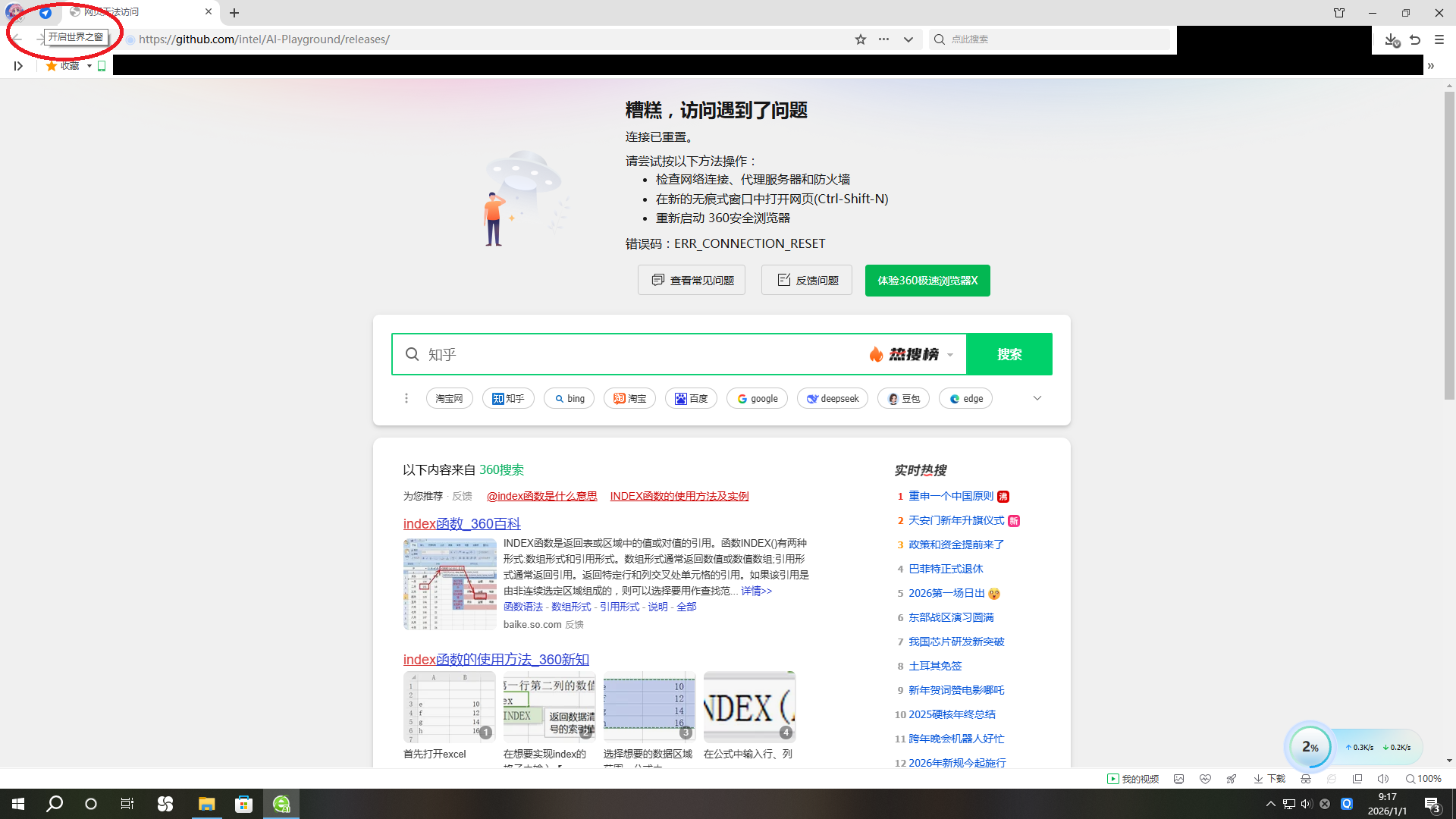
Task: Open the Windows notification center icon
Action: click(x=1432, y=805)
